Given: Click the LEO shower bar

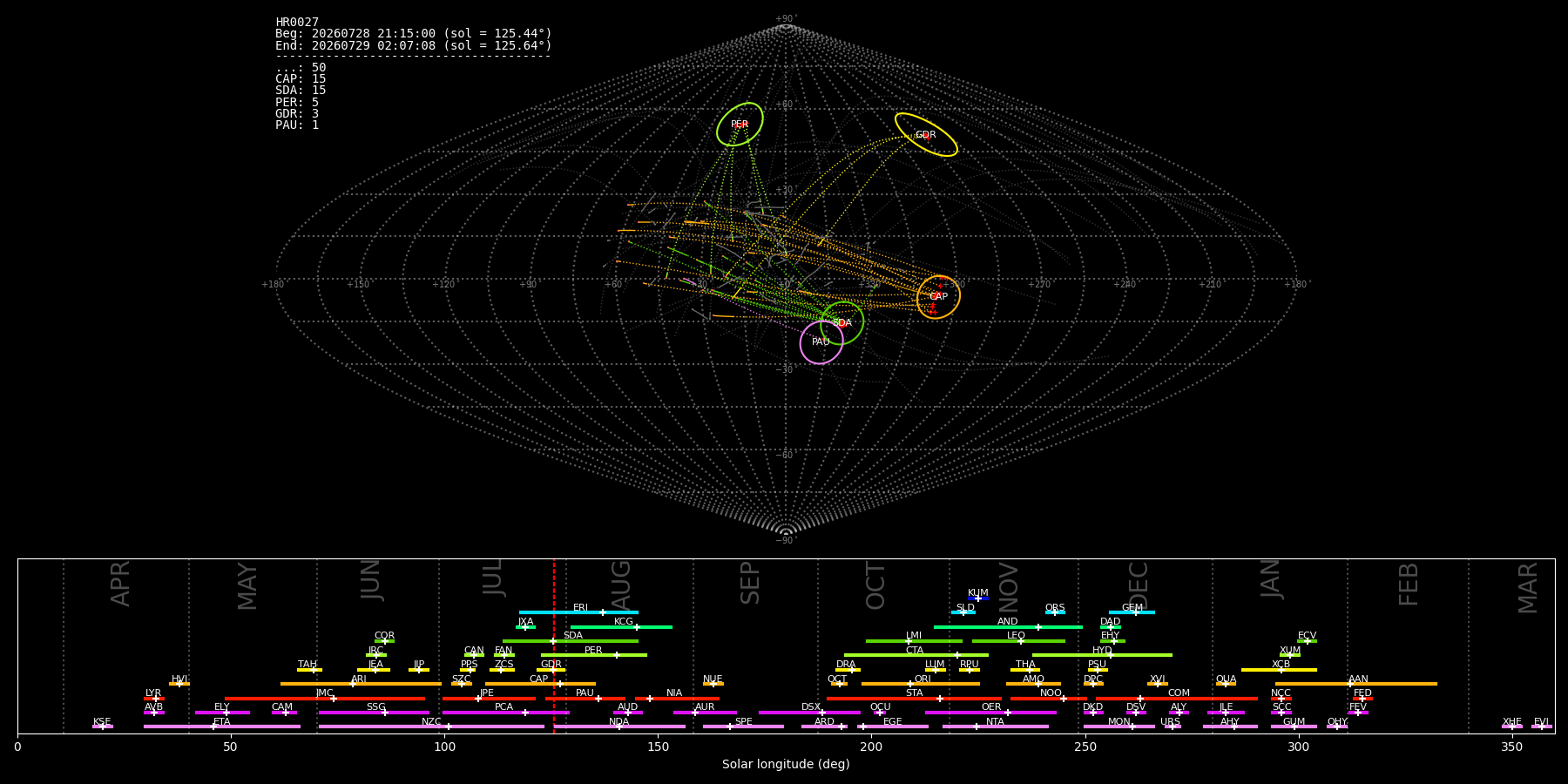Looking at the screenshot, I should point(1018,641).
